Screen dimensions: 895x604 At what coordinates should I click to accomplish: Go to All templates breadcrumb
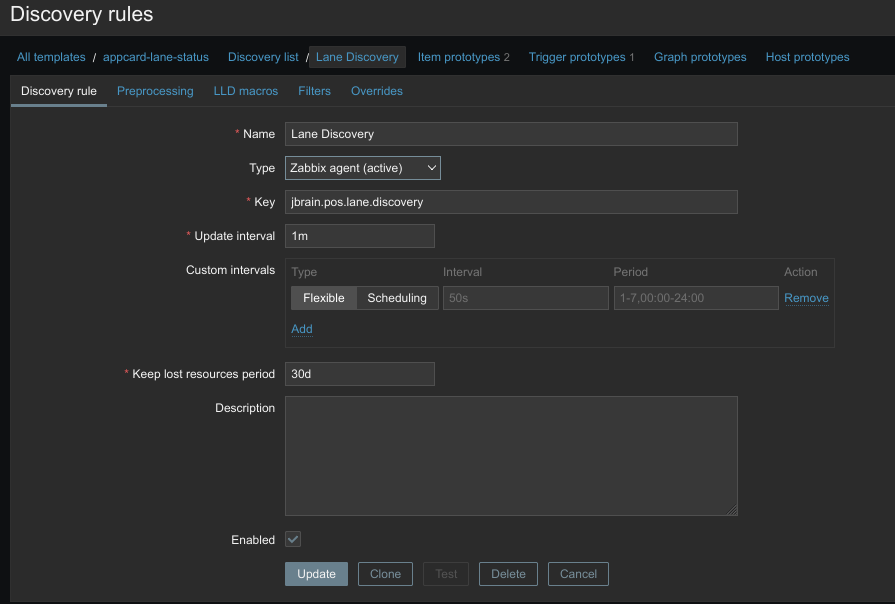[x=51, y=57]
